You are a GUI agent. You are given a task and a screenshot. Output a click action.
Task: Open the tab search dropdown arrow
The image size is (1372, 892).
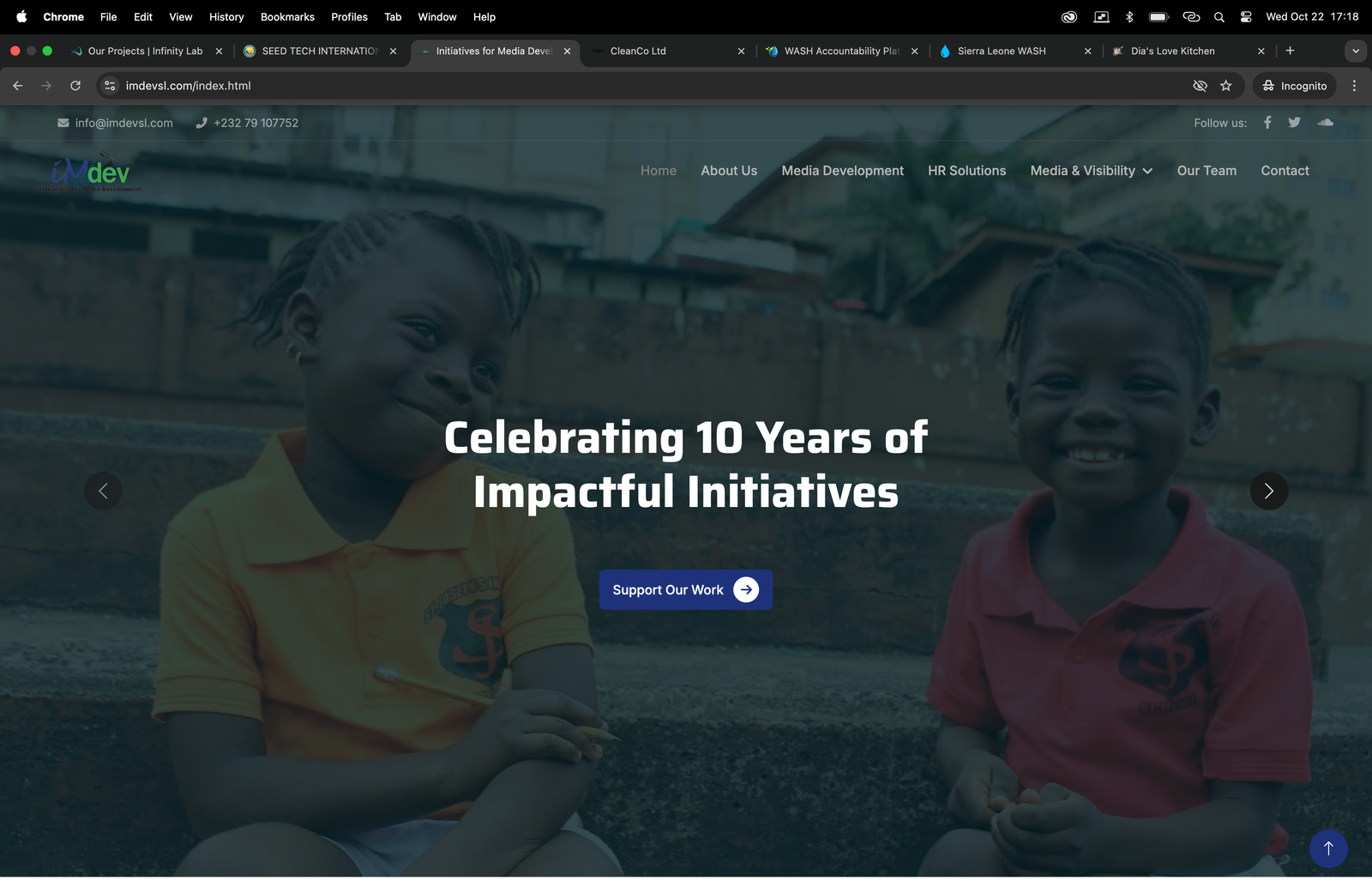1355,51
